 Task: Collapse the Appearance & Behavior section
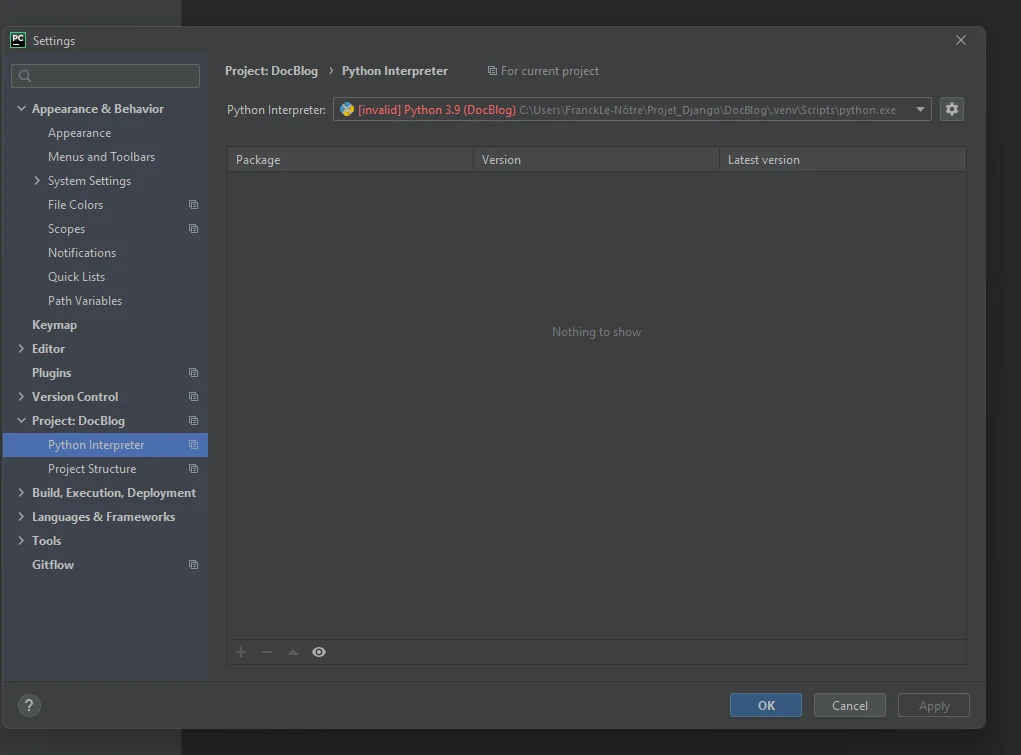tap(22, 109)
